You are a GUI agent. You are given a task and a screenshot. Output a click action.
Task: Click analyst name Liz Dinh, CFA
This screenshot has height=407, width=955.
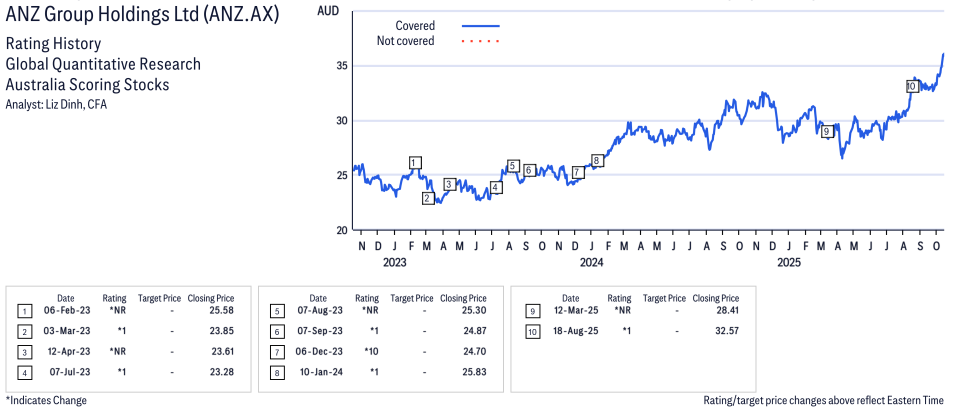tap(56, 105)
